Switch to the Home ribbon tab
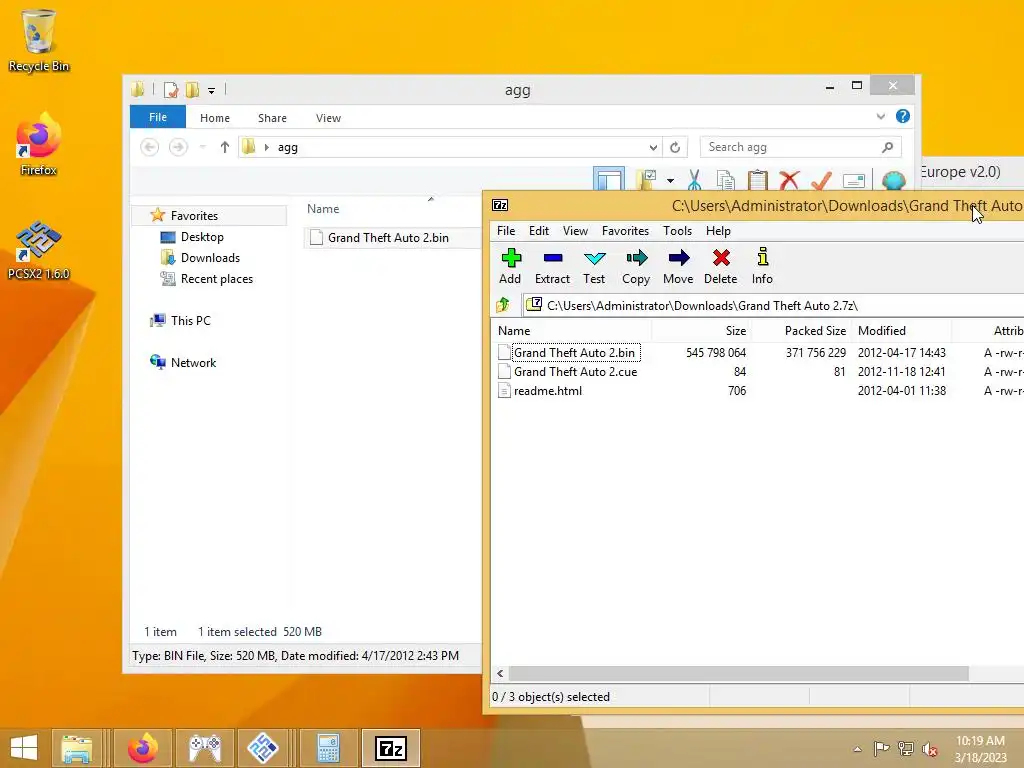The height and width of the screenshot is (768, 1024). tap(215, 118)
